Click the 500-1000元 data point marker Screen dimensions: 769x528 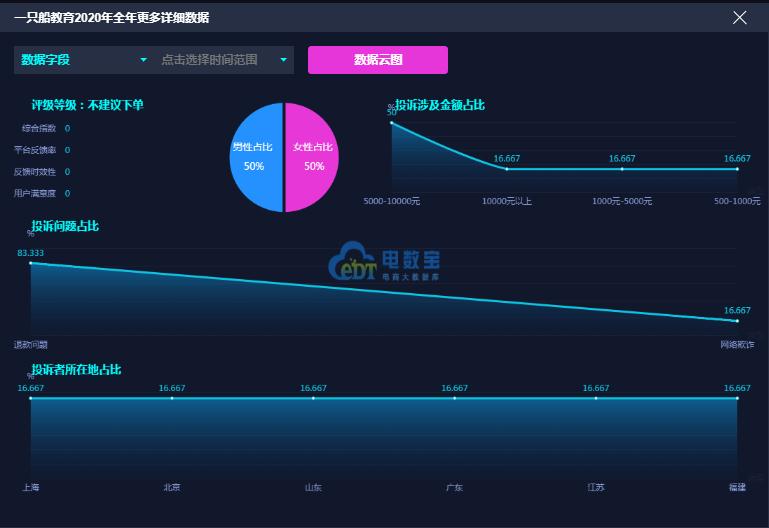point(737,169)
